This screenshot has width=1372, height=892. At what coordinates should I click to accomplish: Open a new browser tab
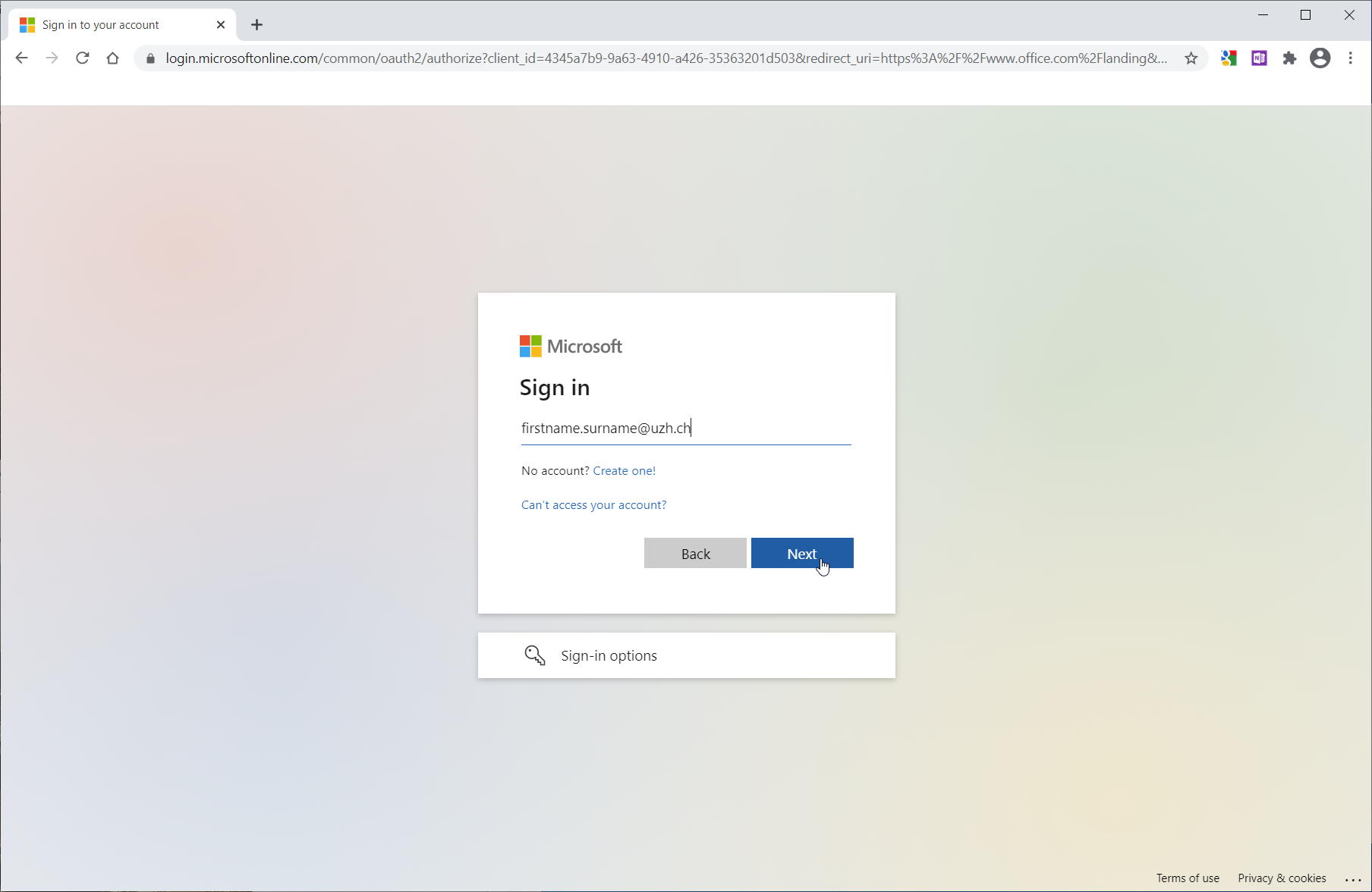257,25
